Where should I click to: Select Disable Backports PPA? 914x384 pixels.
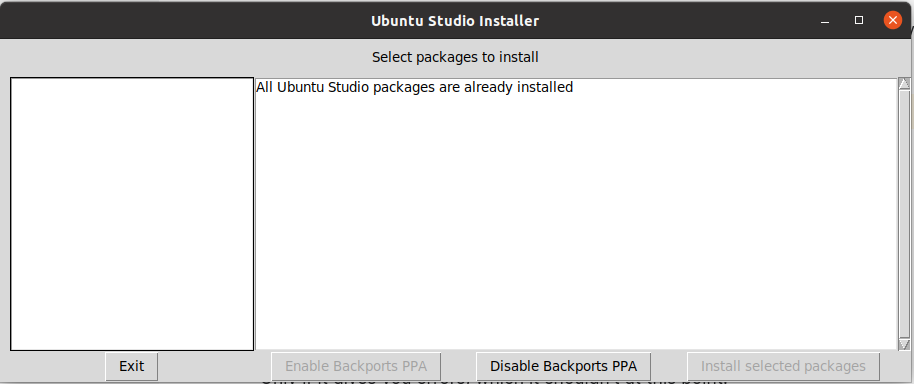click(563, 367)
